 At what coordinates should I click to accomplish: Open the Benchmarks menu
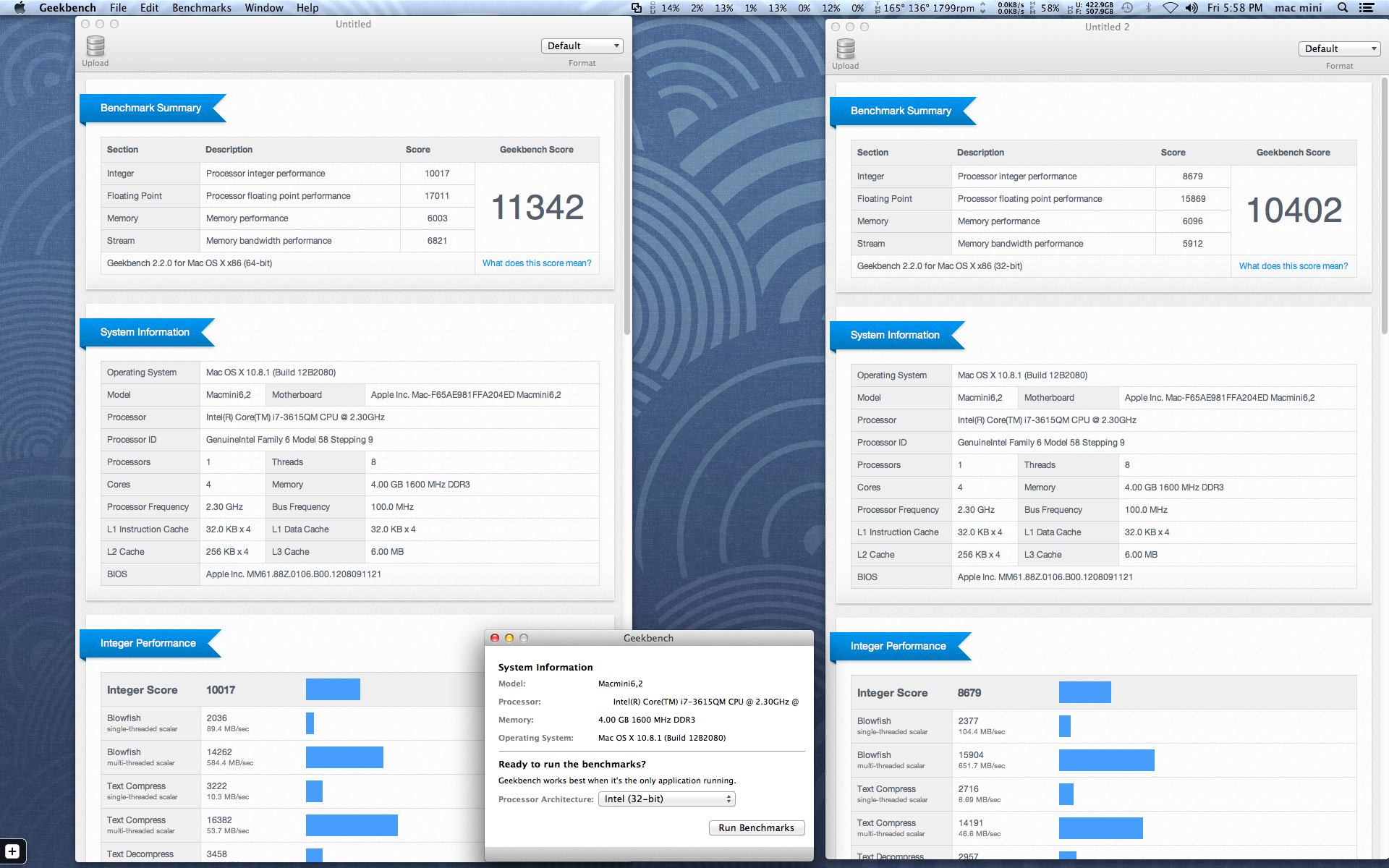coord(201,8)
